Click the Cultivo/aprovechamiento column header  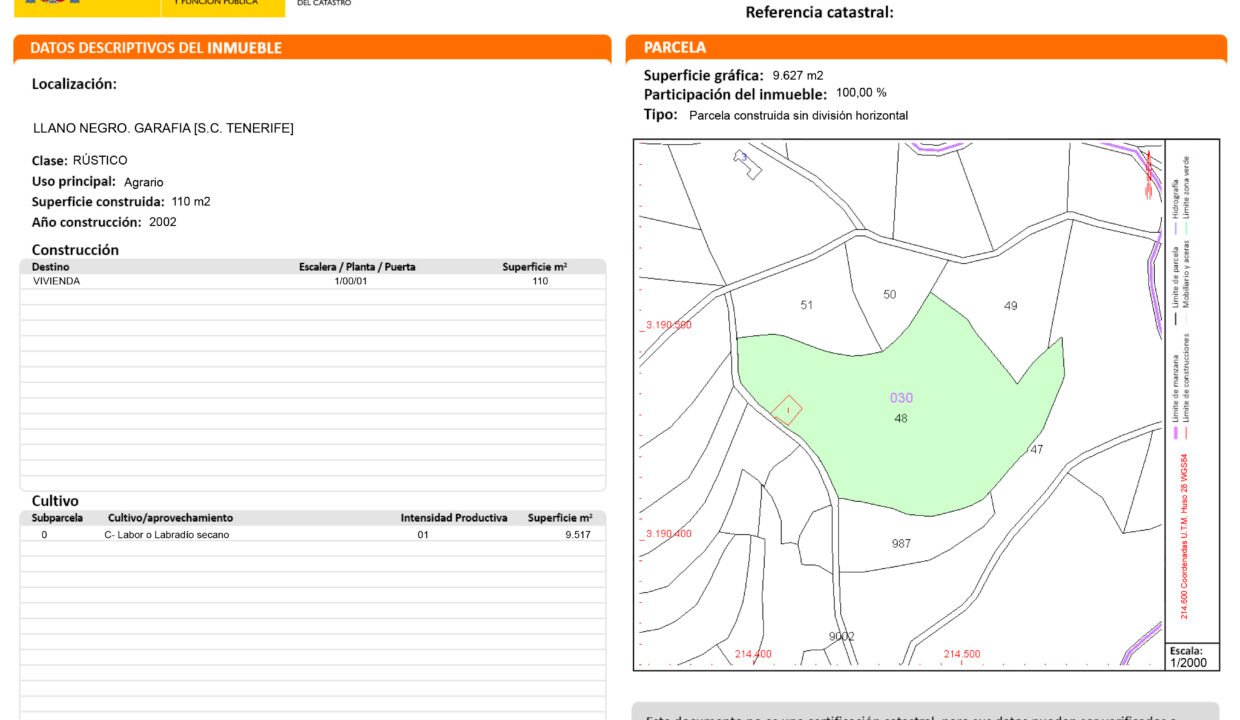(170, 518)
